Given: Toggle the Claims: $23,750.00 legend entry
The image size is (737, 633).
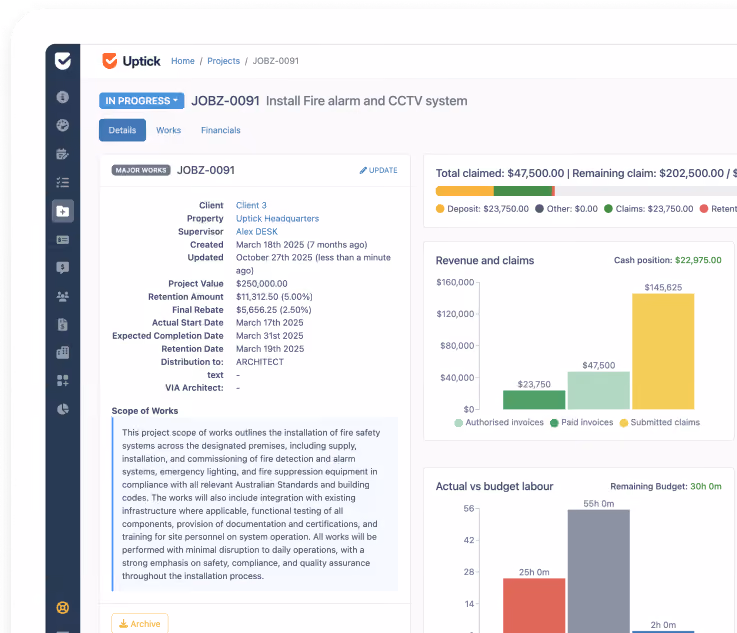Looking at the screenshot, I should click(x=649, y=209).
